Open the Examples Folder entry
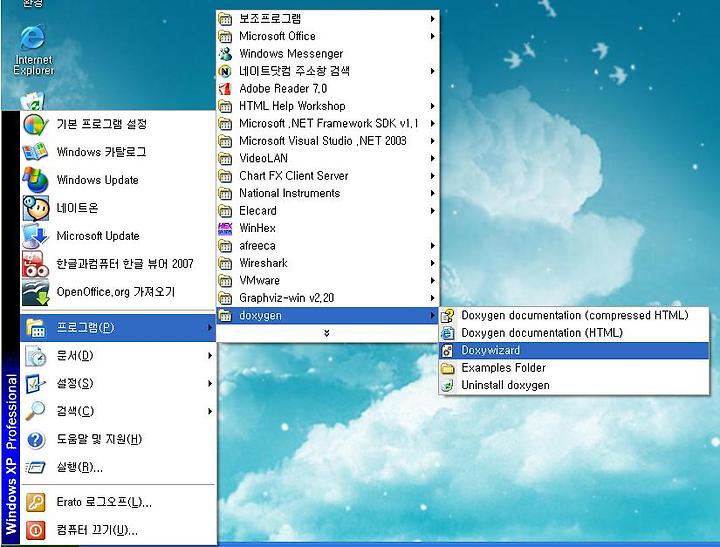Viewport: 720px width, 547px height. tap(574, 368)
